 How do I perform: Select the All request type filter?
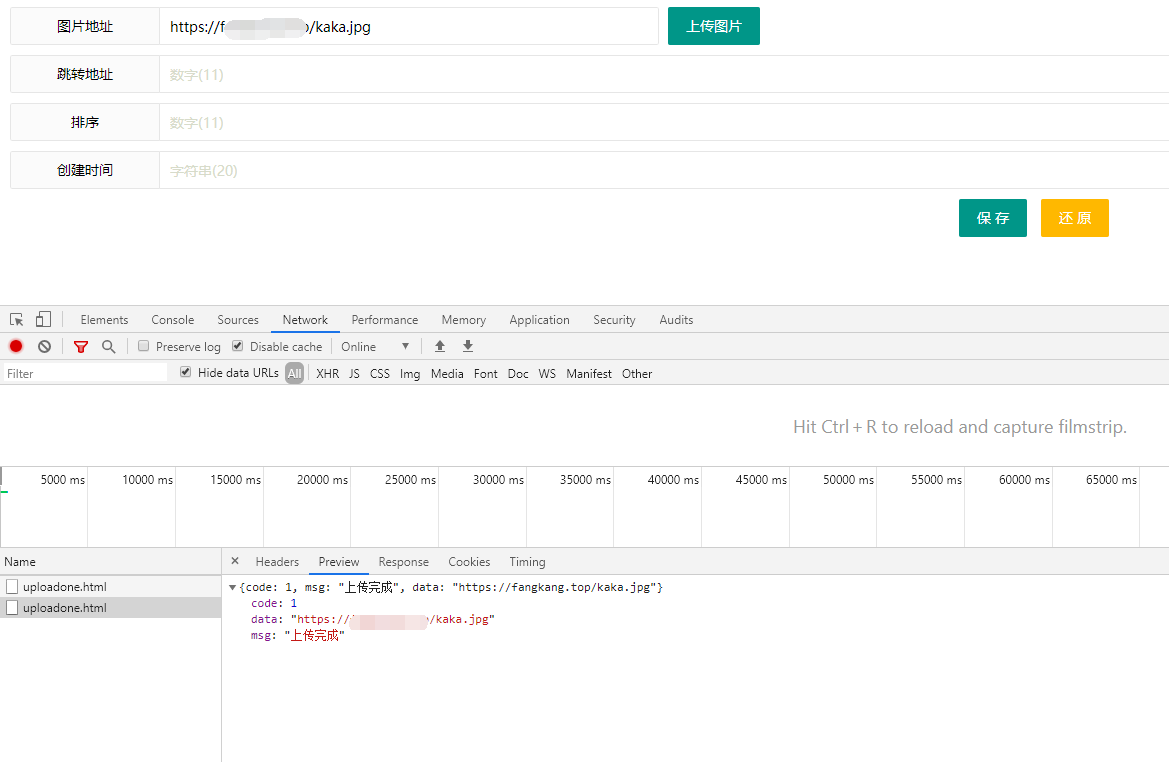pos(294,374)
